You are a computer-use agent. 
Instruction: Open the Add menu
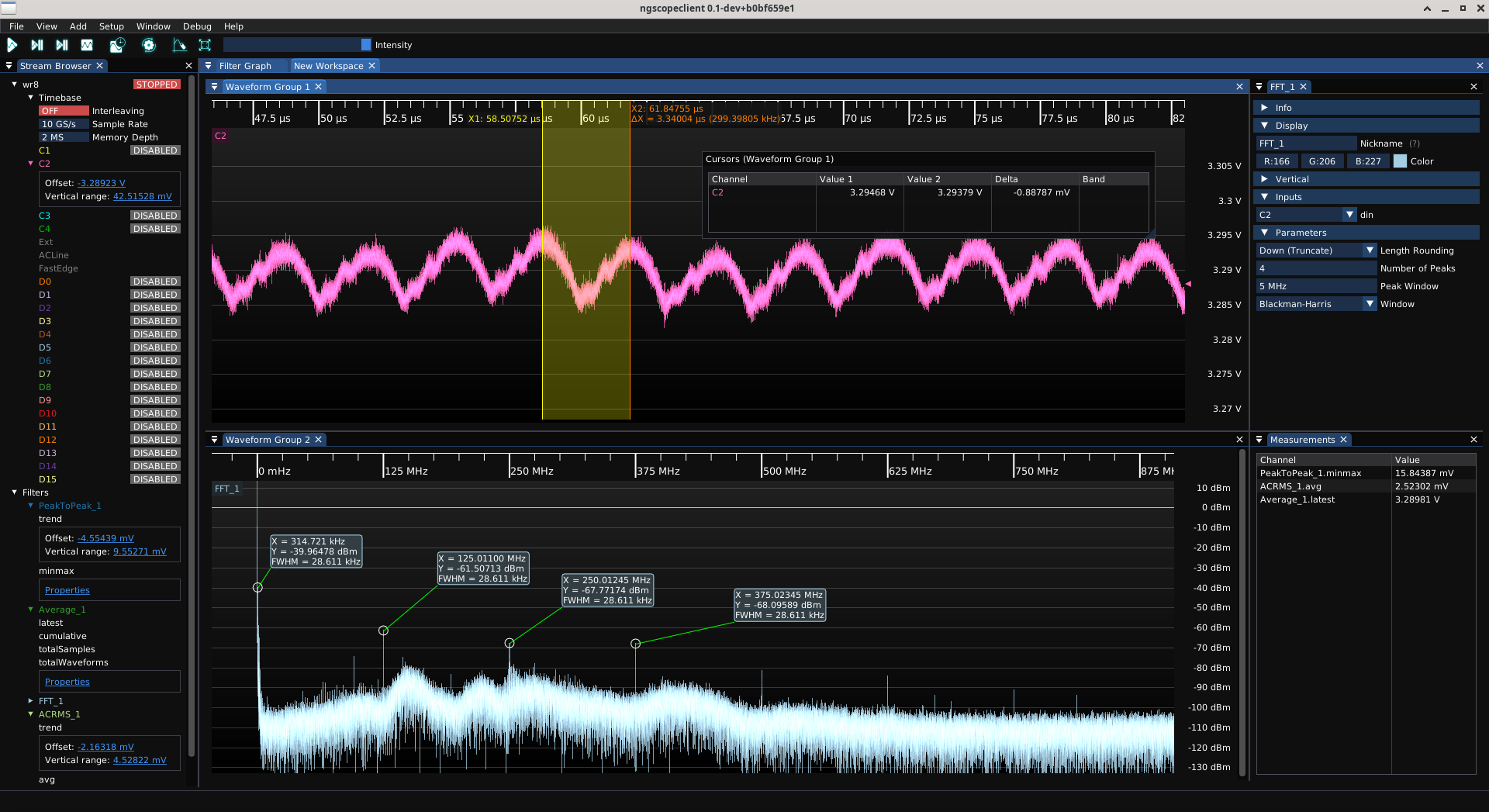click(x=78, y=26)
